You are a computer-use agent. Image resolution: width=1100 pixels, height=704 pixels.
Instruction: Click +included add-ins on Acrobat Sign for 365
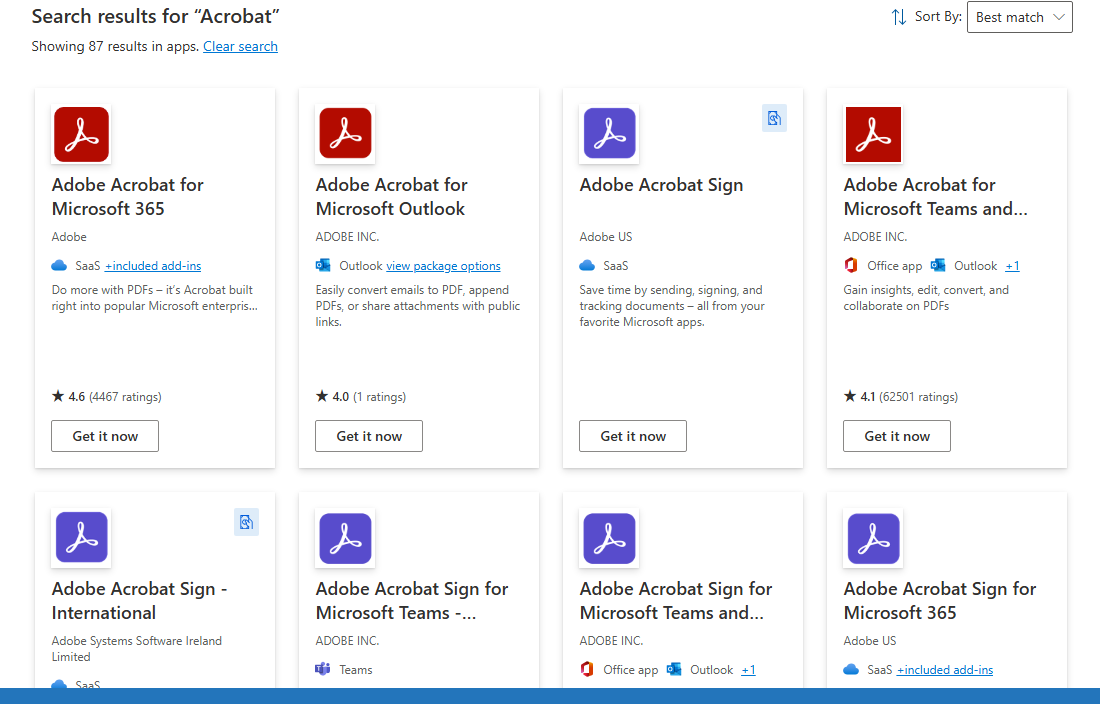[x=945, y=670]
